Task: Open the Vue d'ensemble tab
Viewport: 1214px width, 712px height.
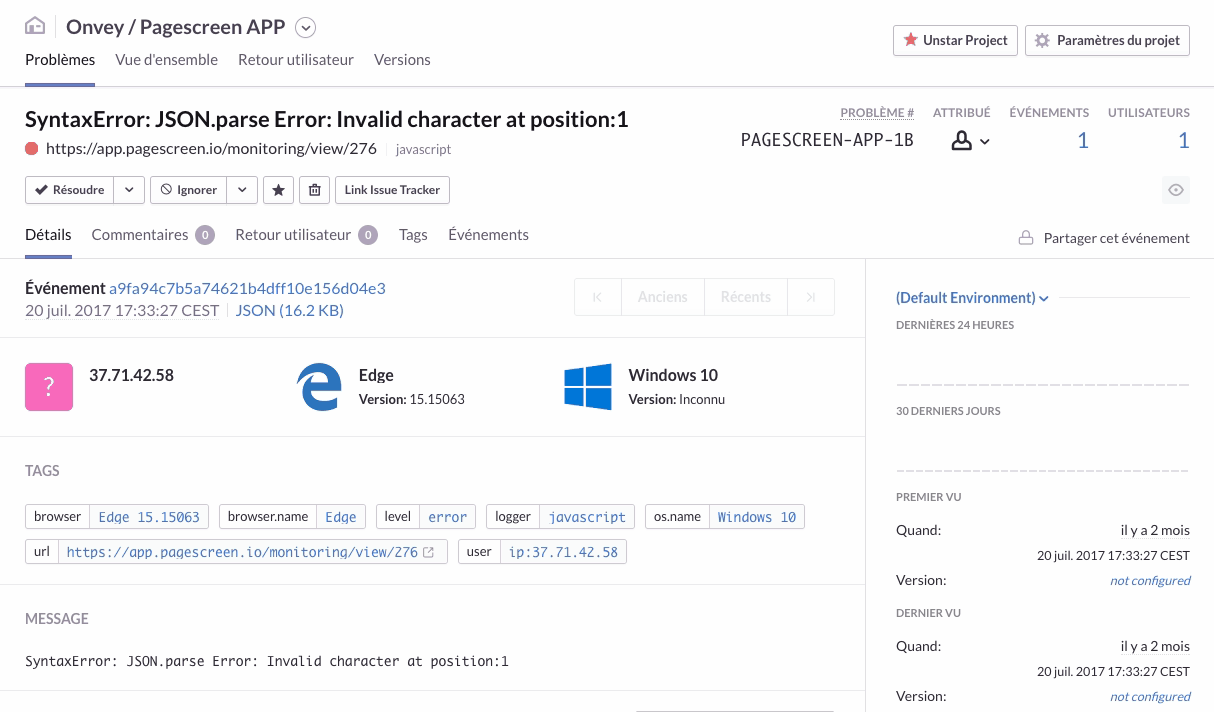Action: click(167, 60)
